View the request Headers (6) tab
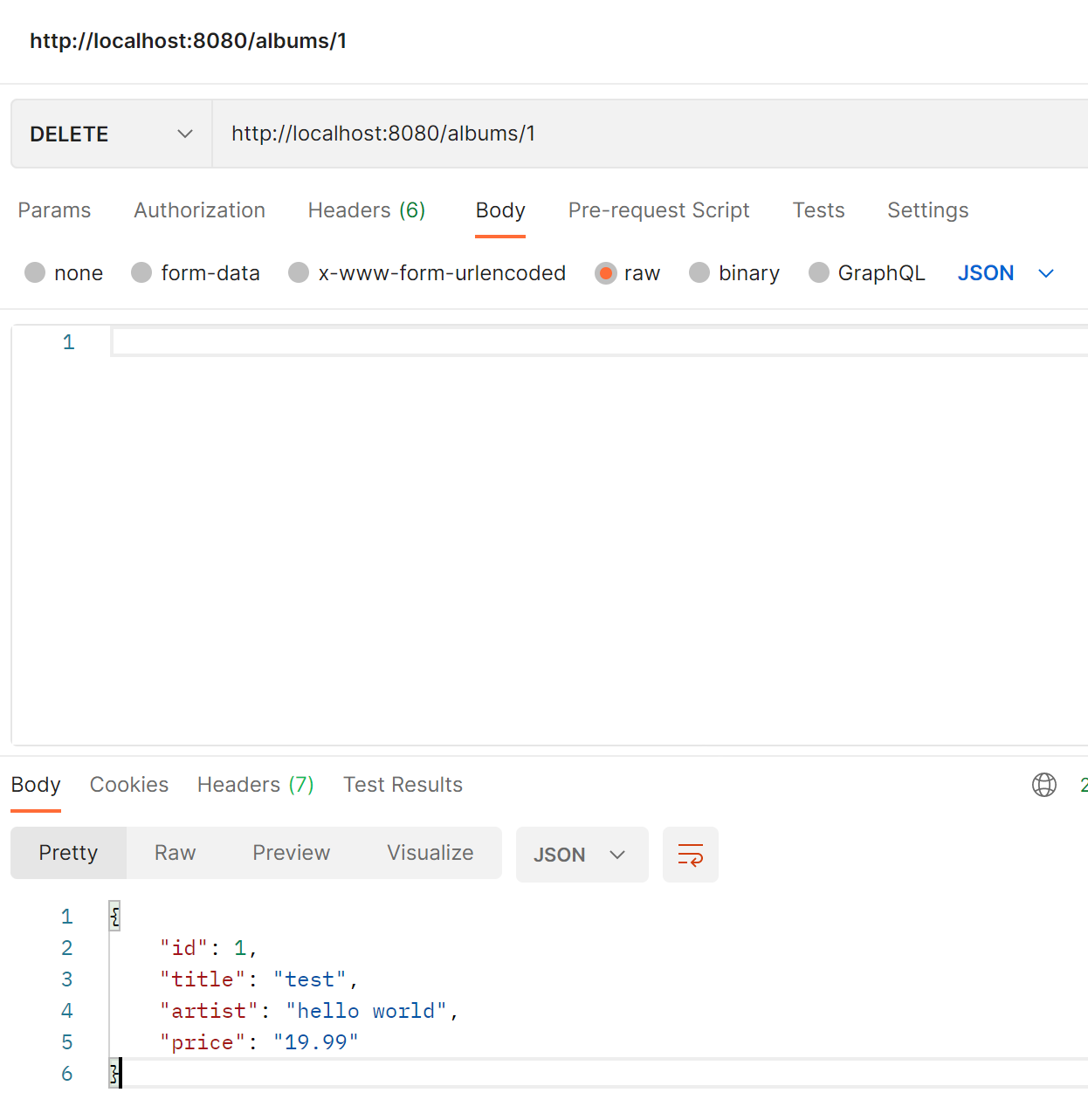 coord(367,210)
